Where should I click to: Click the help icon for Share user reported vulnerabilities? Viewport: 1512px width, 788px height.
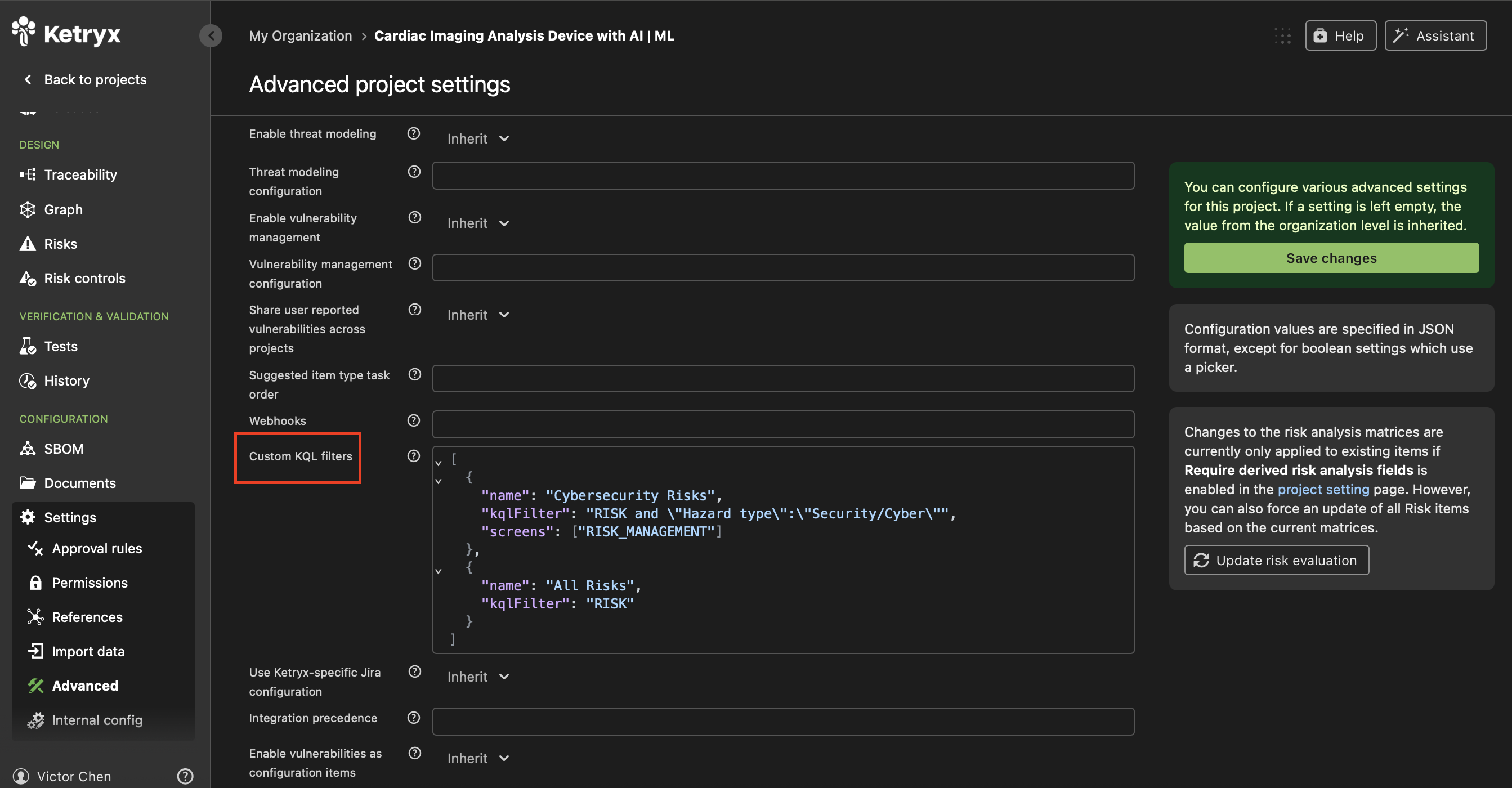414,309
